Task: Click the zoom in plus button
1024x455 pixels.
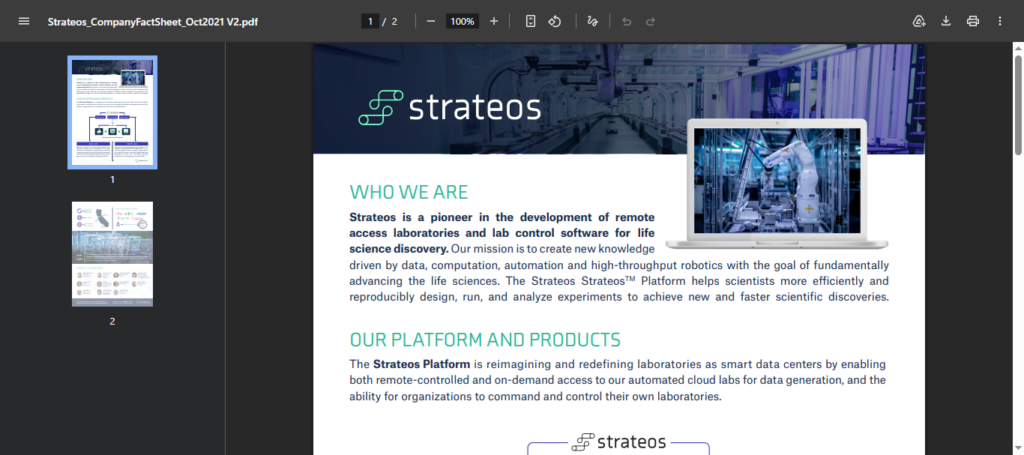Action: coord(494,21)
